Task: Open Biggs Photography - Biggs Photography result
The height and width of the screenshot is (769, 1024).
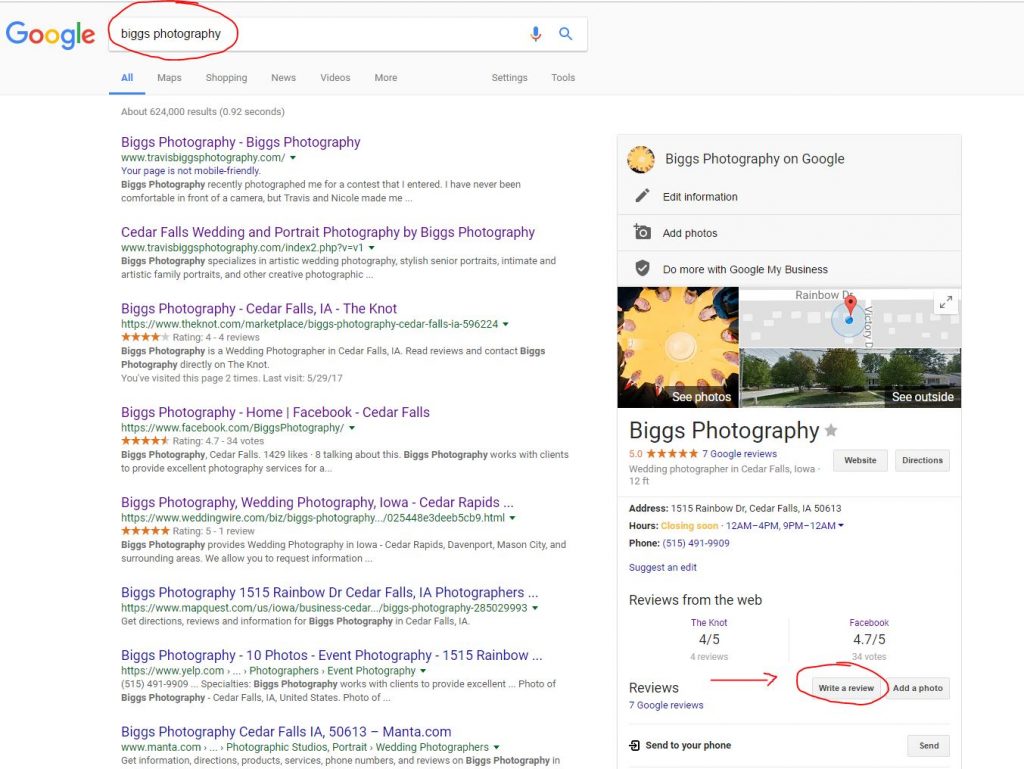Action: pos(240,142)
